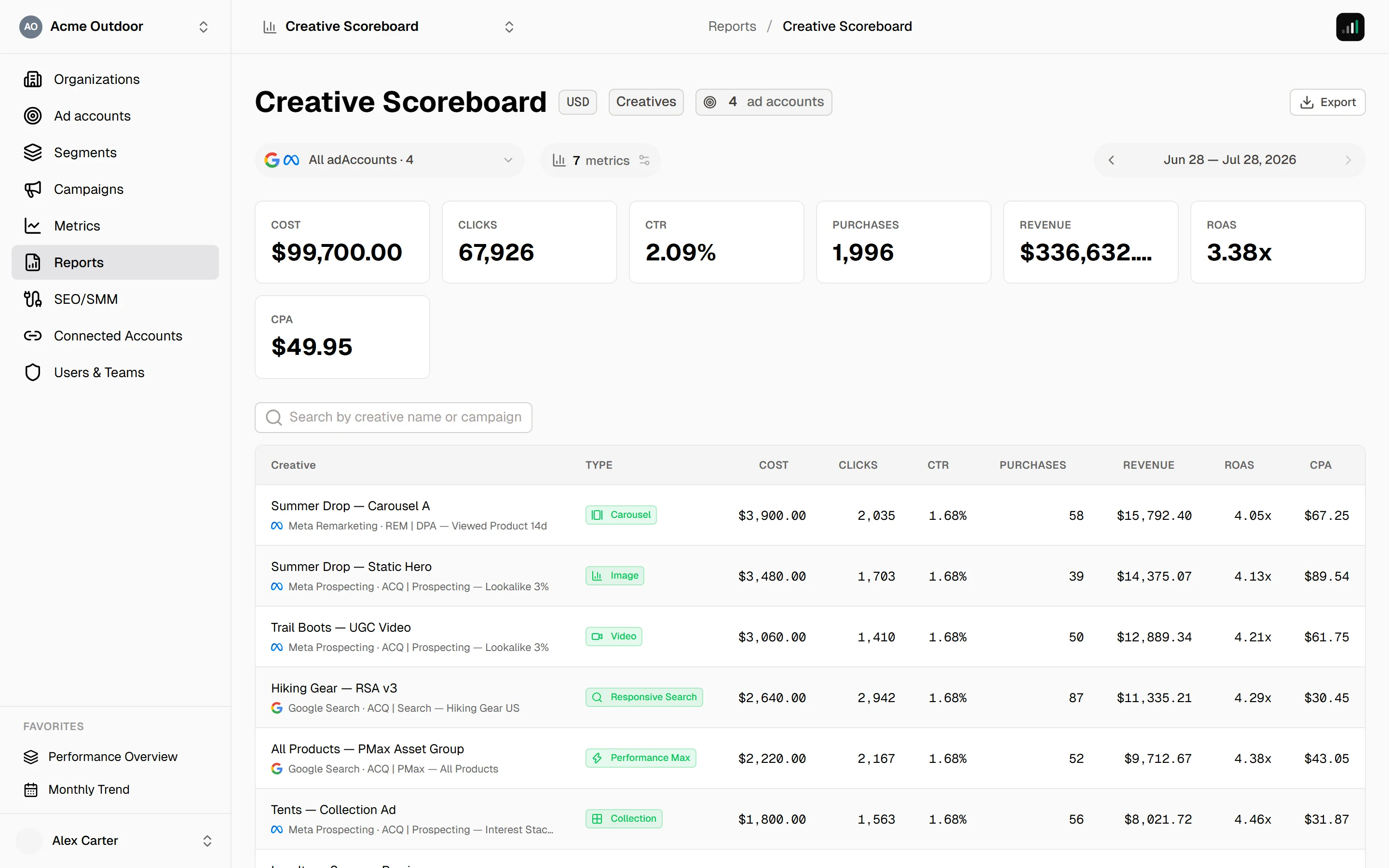Click the target icon in ad accounts badge
The width and height of the screenshot is (1389, 868).
tap(710, 102)
